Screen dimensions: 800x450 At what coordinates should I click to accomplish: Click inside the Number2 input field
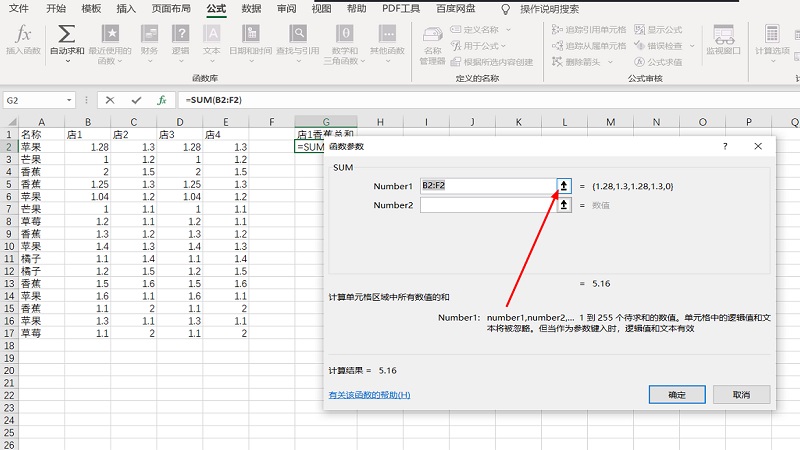click(487, 205)
